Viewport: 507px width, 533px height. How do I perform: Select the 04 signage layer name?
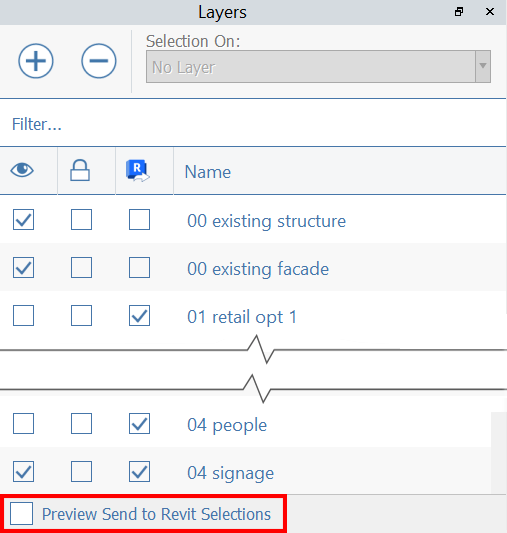point(230,474)
